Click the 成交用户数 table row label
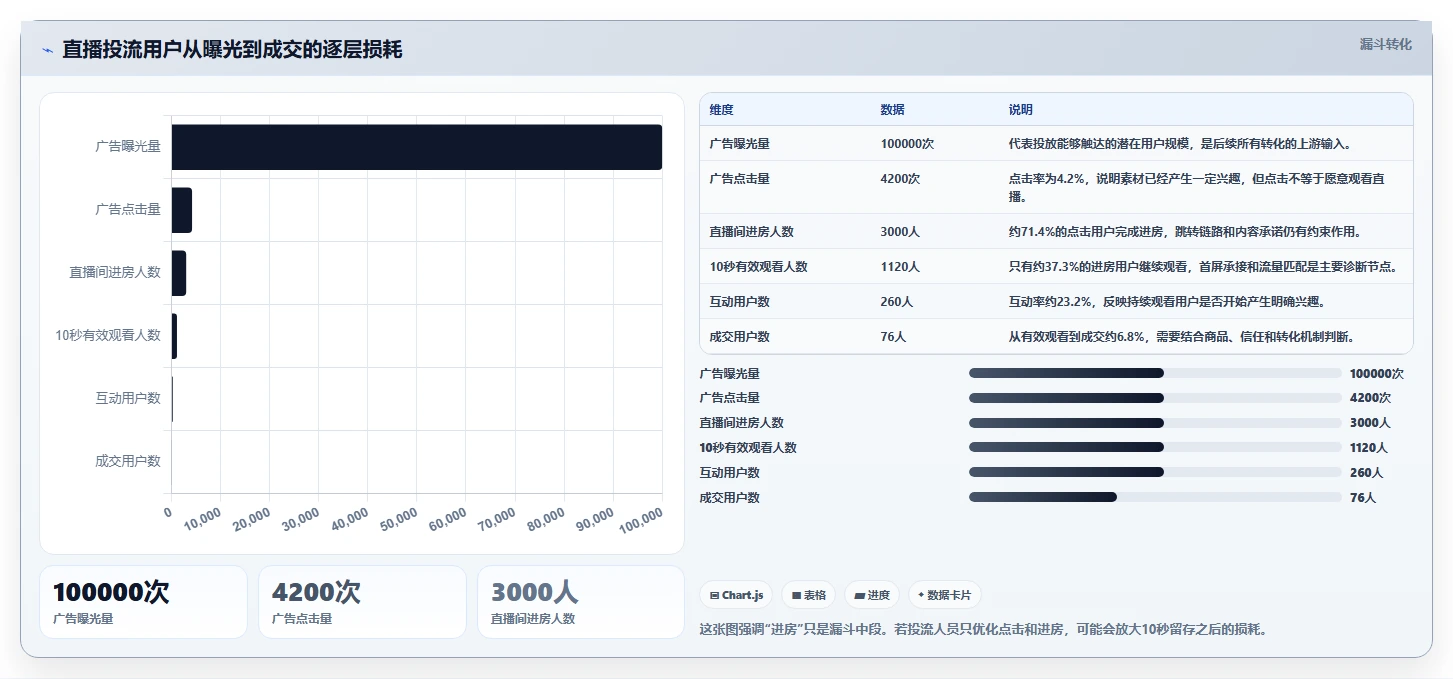The image size is (1453, 679). tap(739, 337)
